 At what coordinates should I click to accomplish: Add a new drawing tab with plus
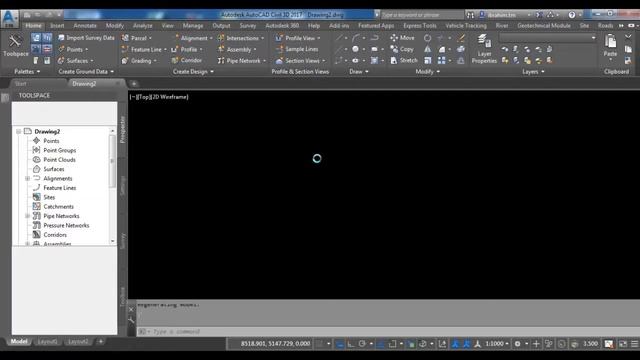click(133, 84)
